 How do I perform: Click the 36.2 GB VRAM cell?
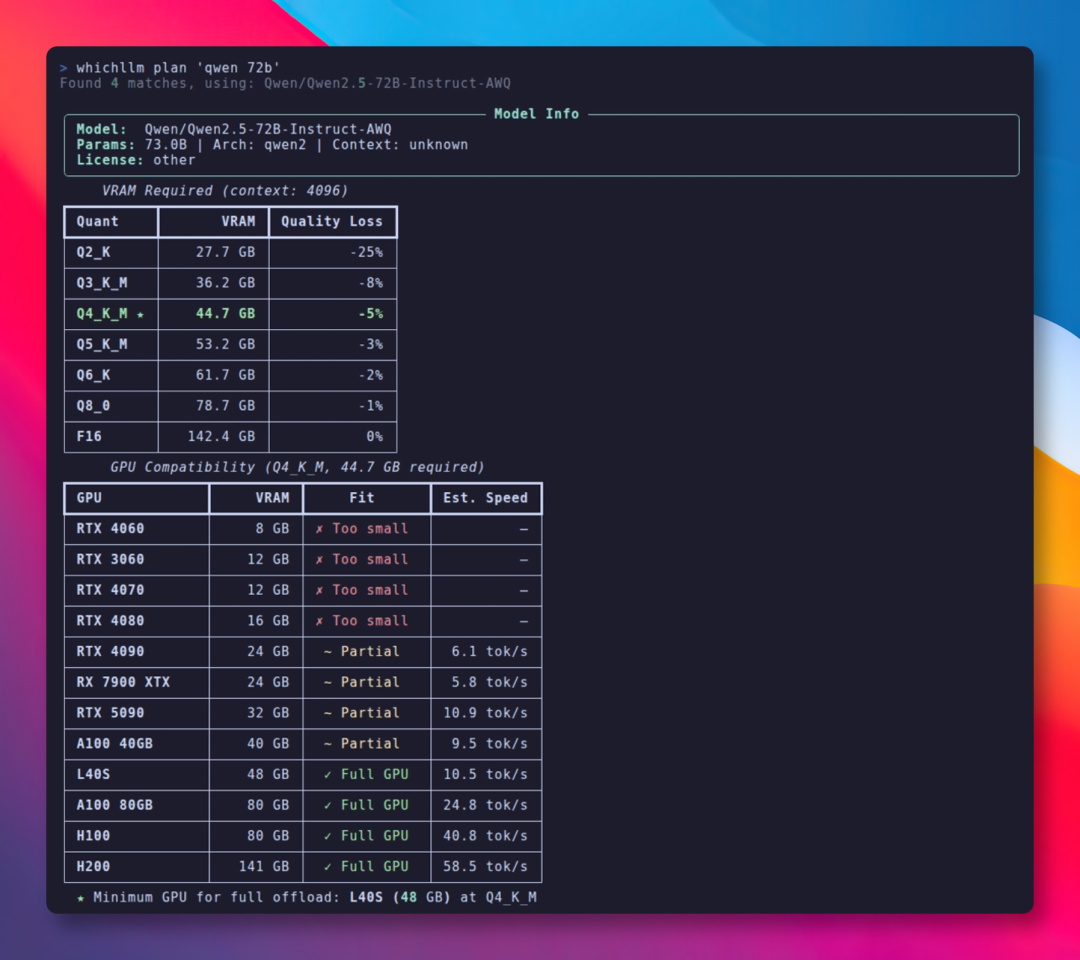pos(225,283)
